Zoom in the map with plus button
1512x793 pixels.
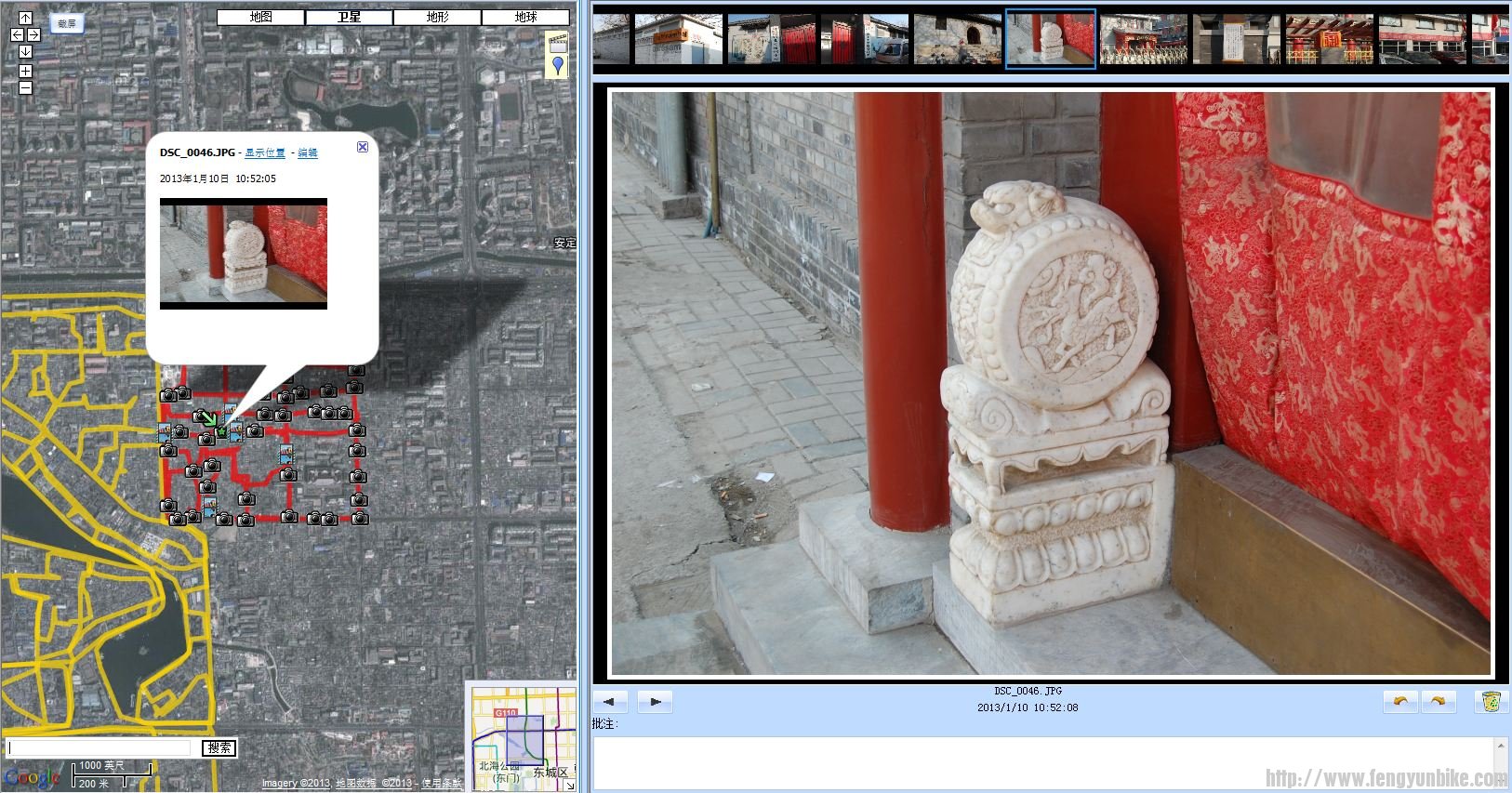(x=25, y=71)
